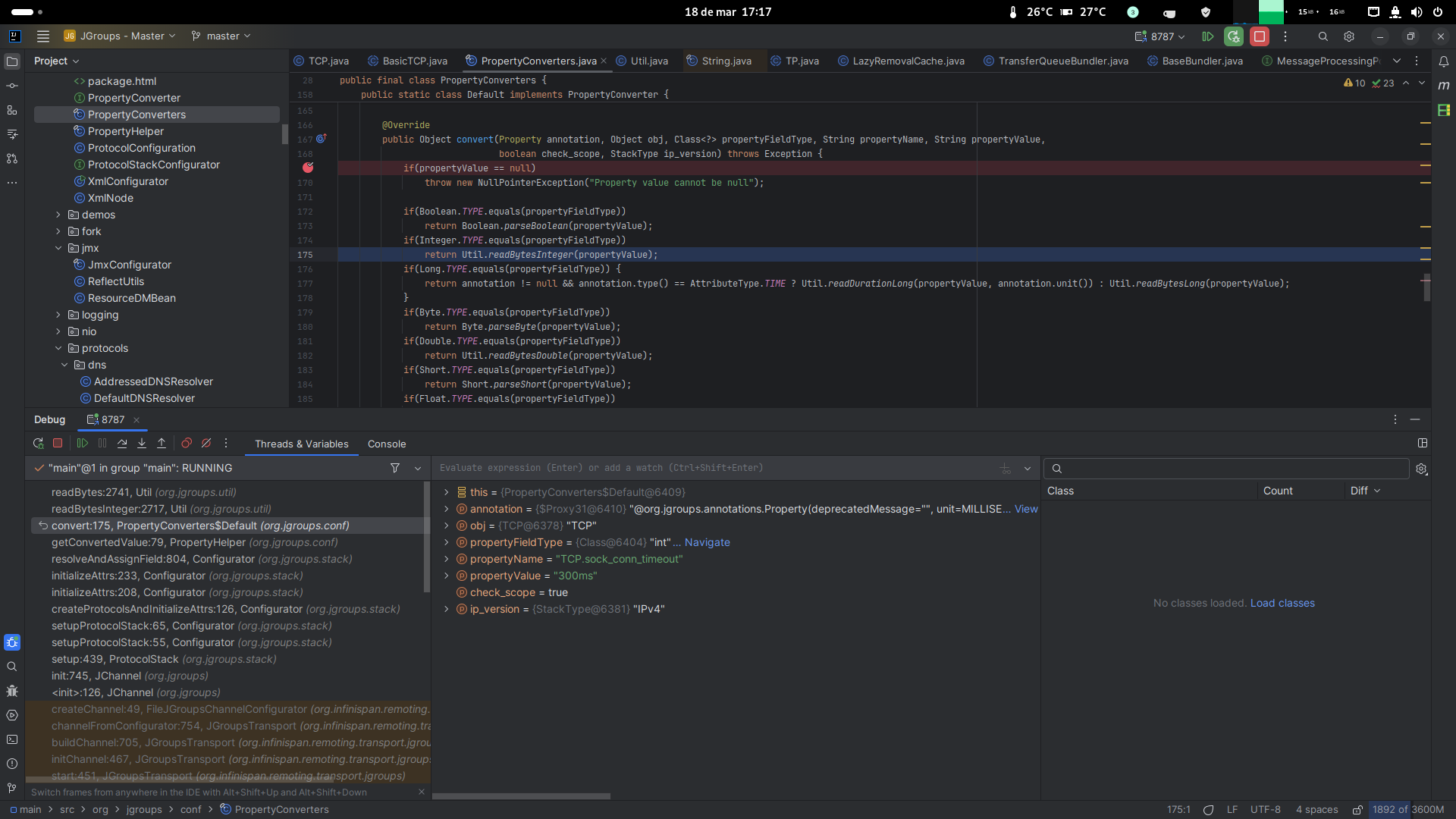This screenshot has width=1456, height=819.
Task: Toggle the line 169 breakpoint
Action: click(x=308, y=168)
